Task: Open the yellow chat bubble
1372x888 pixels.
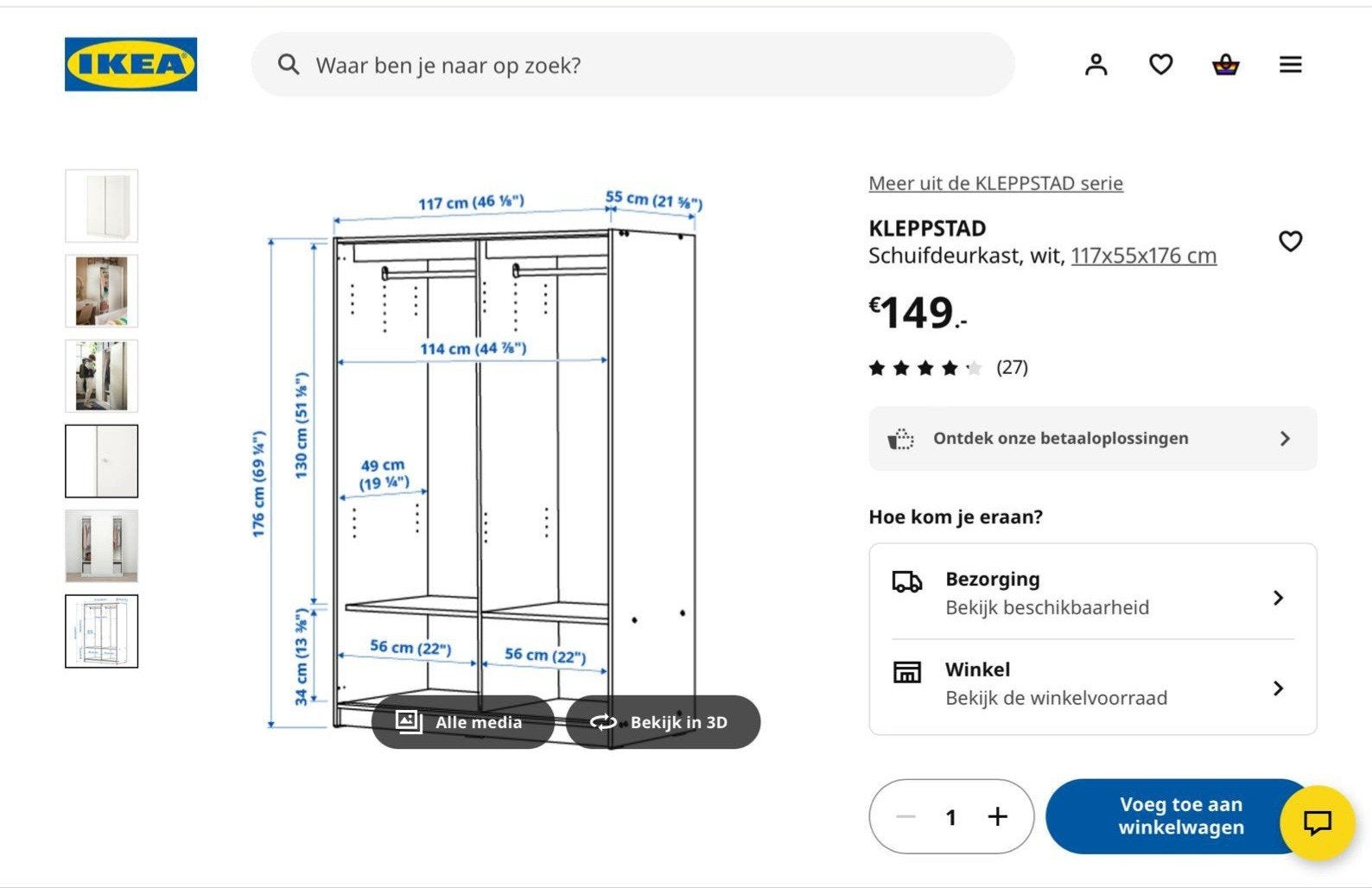Action: (x=1317, y=822)
